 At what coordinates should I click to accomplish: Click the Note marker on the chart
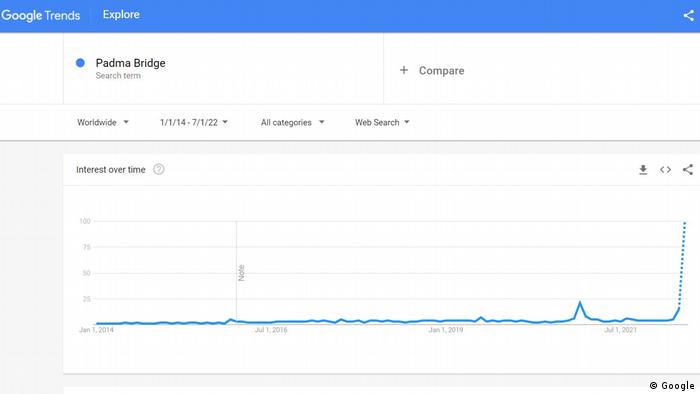tap(242, 273)
